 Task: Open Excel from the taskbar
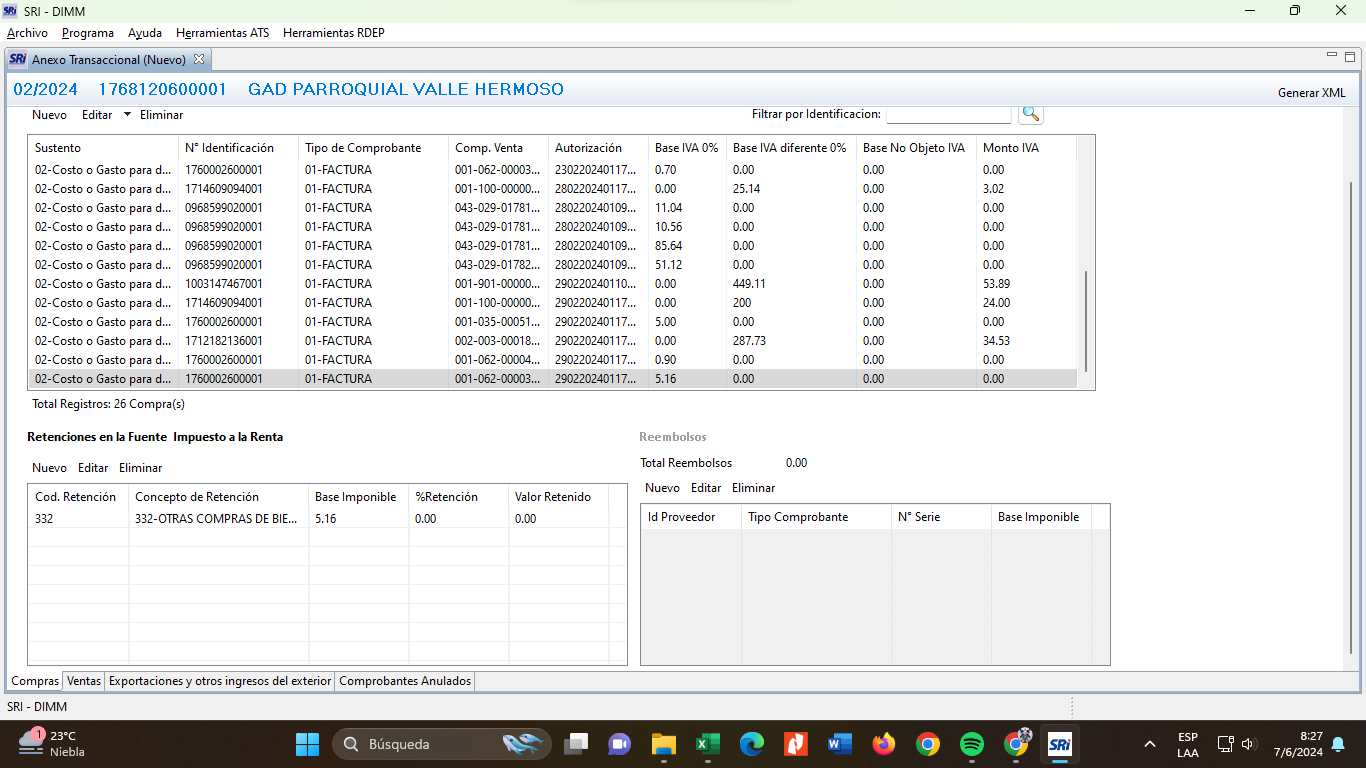pyautogui.click(x=707, y=744)
